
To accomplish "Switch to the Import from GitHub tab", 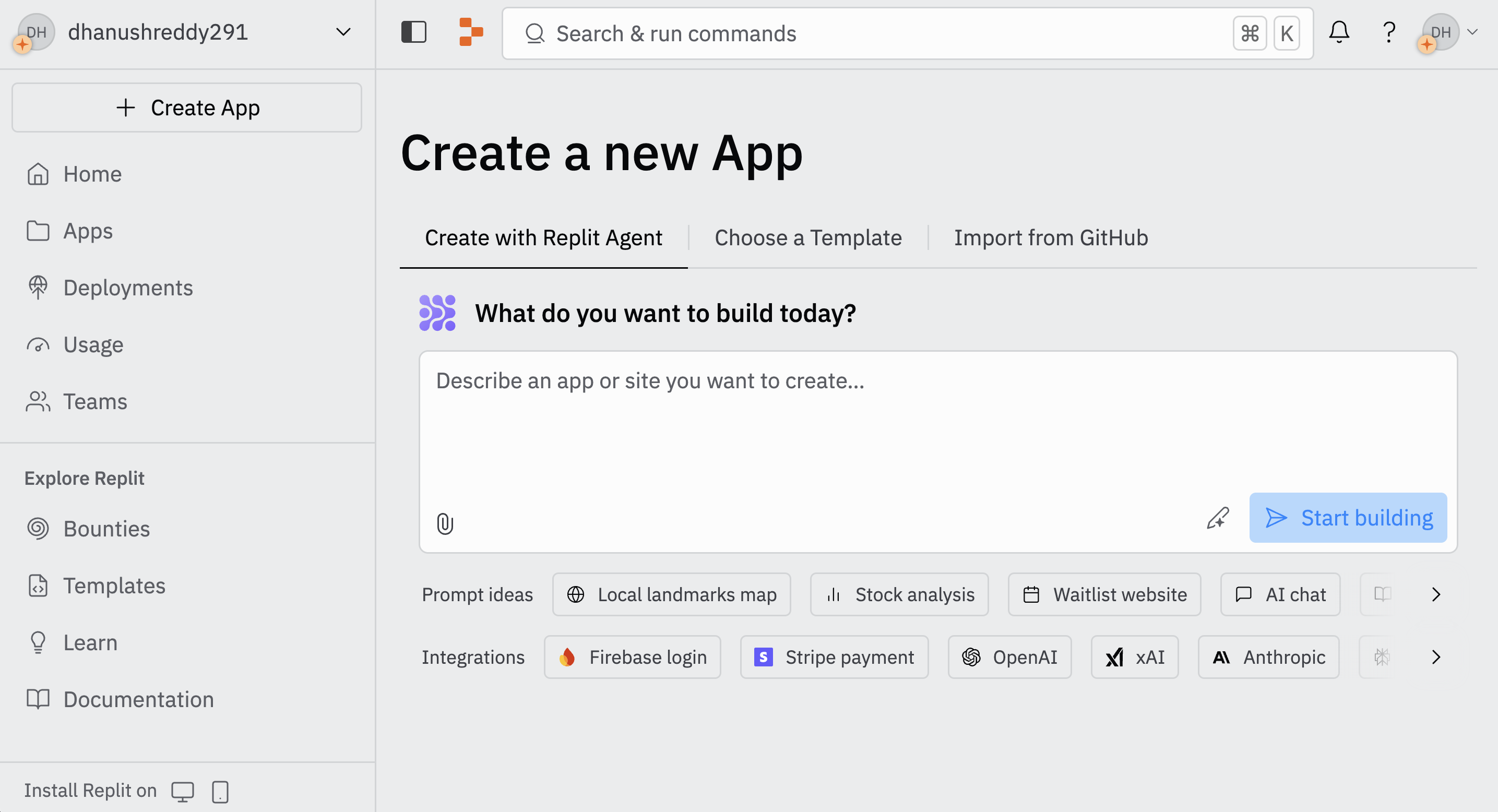I will click(x=1050, y=237).
